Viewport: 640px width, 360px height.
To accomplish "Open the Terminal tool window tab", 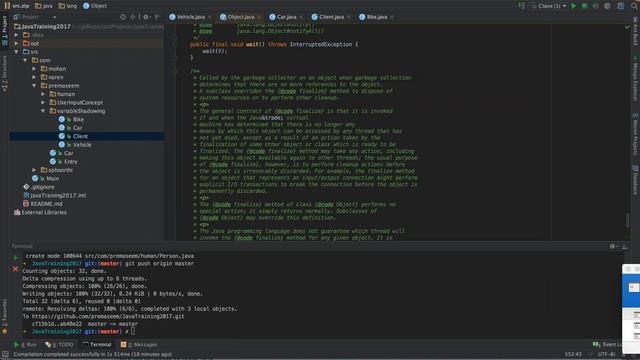I will tap(97, 344).
